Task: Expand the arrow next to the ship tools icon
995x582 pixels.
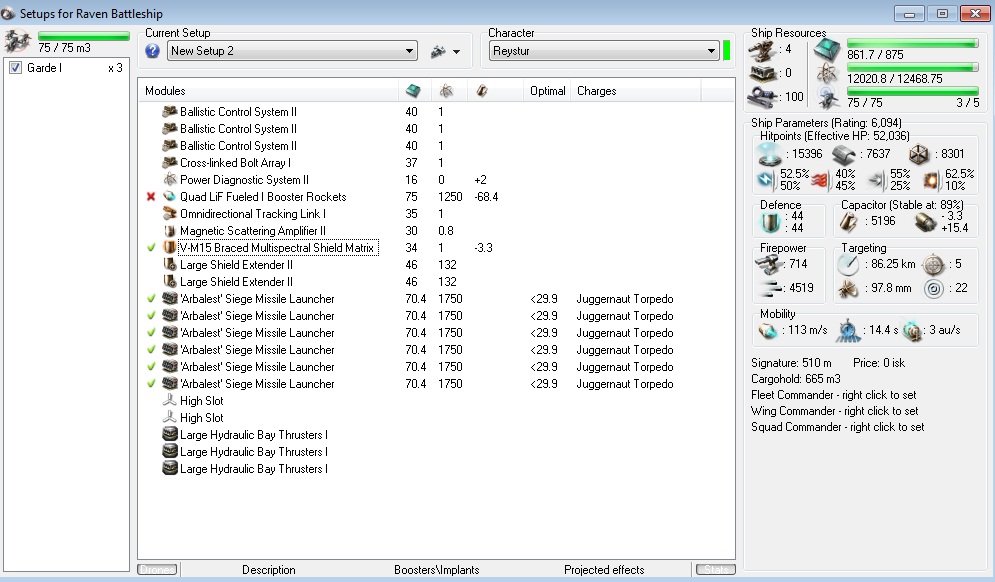Action: [x=456, y=52]
